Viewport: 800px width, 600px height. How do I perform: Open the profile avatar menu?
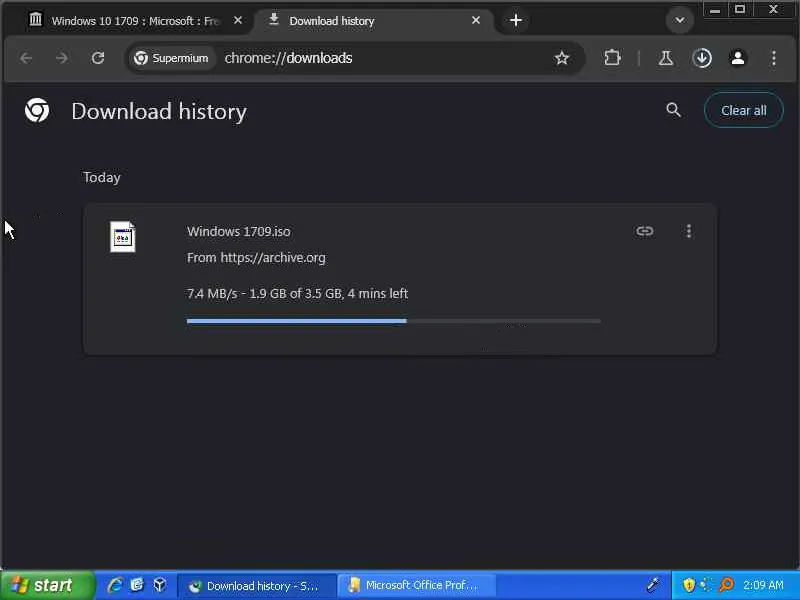click(x=738, y=58)
